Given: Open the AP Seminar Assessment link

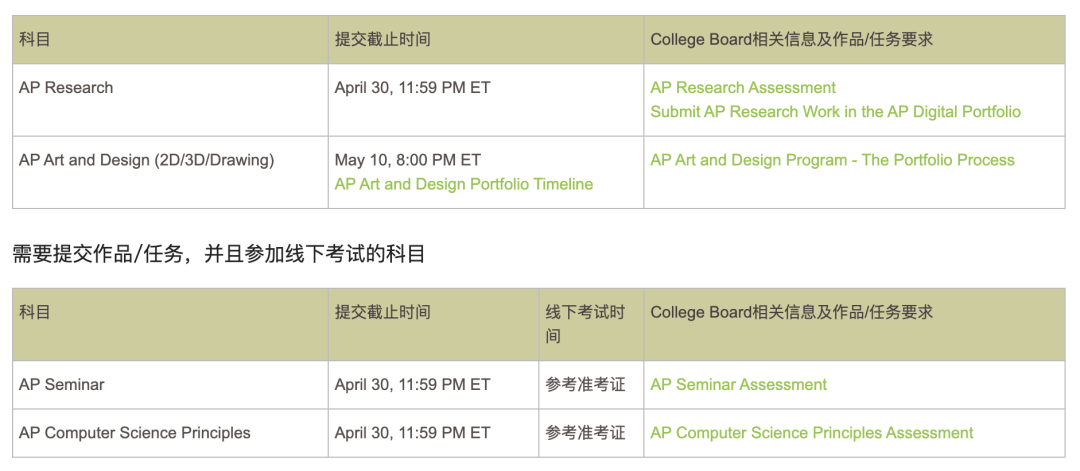Looking at the screenshot, I should (x=738, y=385).
